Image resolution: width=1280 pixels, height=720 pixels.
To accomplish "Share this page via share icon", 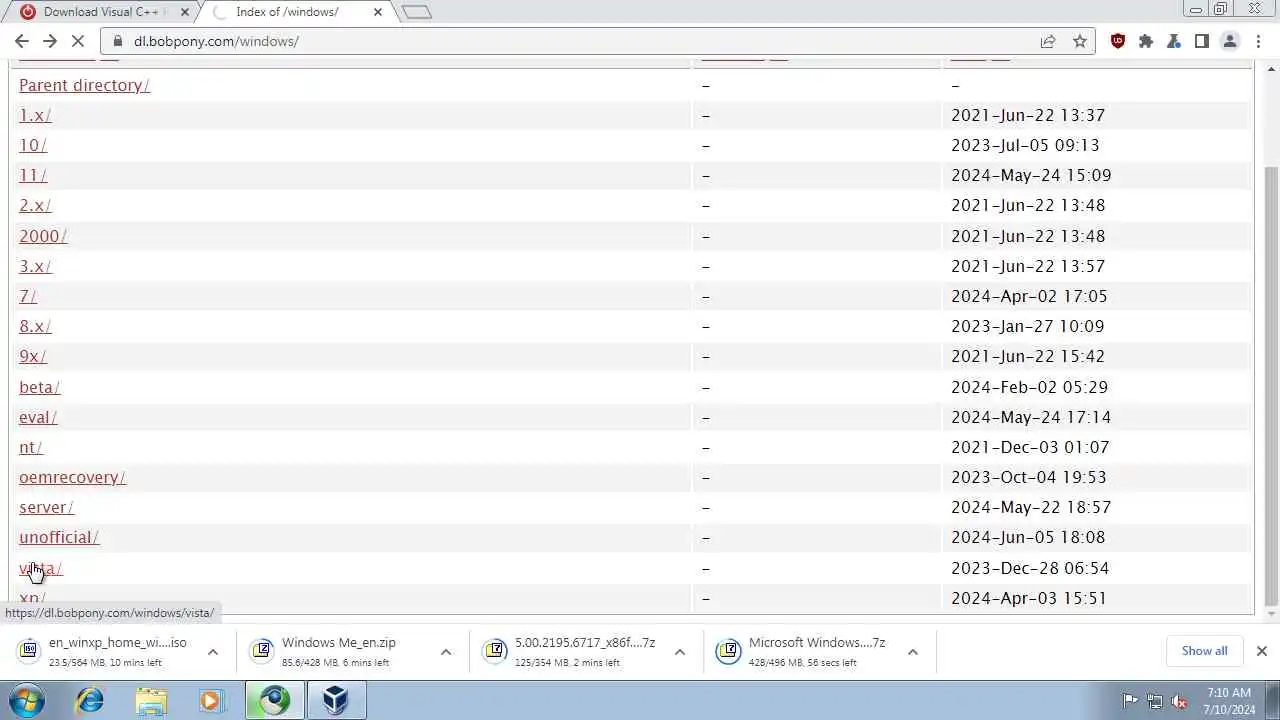I will pos(1048,41).
